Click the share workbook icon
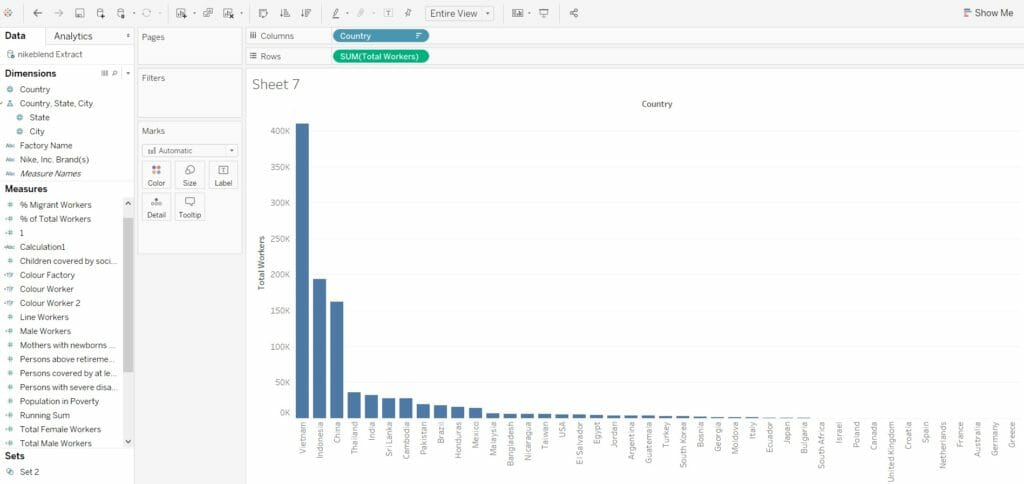The height and width of the screenshot is (484, 1024). (x=573, y=13)
